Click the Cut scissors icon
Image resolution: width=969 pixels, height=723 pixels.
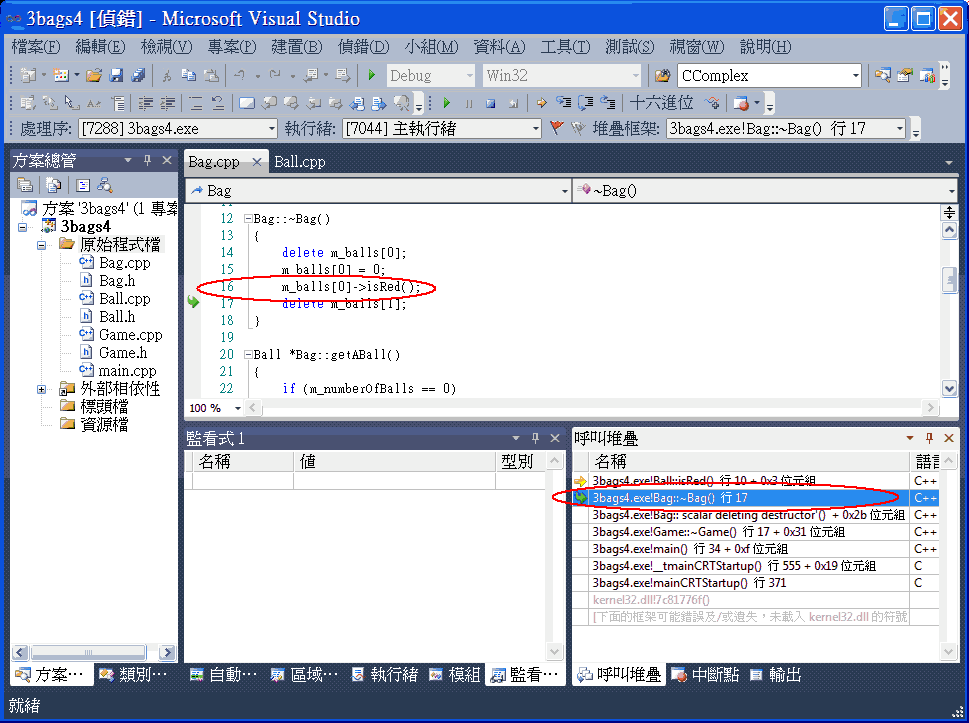pos(167,75)
